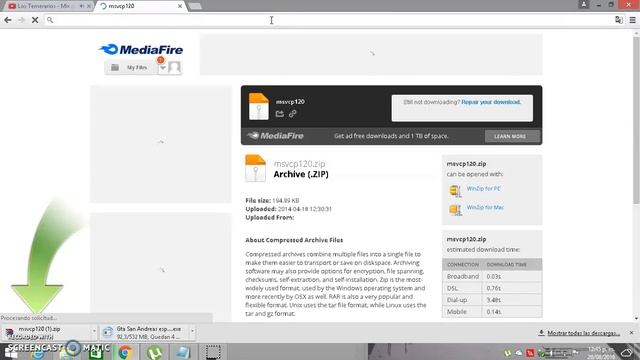Open uTorrent from the taskbar
Screen dimensions: 640x360
pyautogui.click(x=154, y=352)
